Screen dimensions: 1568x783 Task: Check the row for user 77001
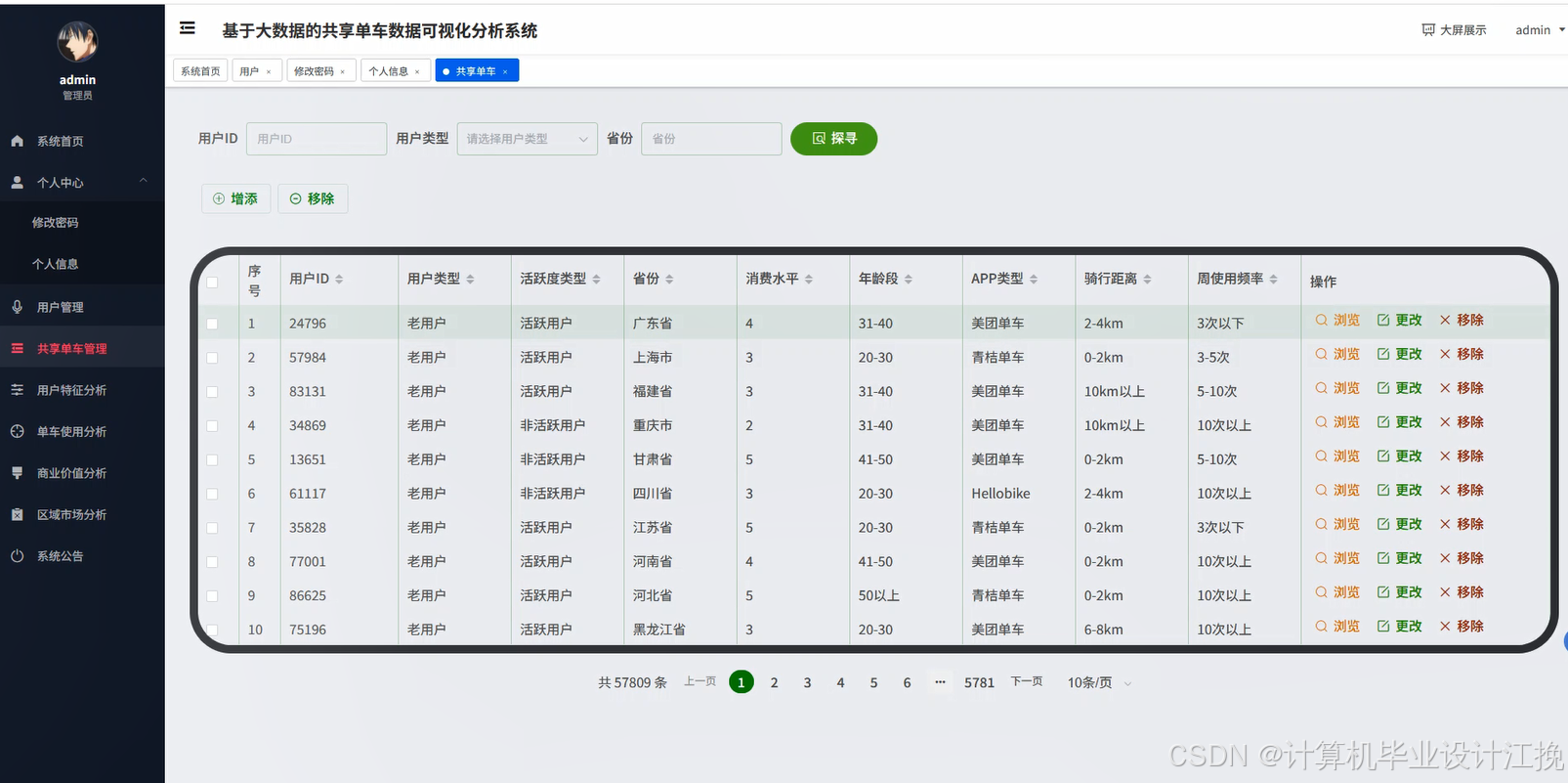(212, 562)
